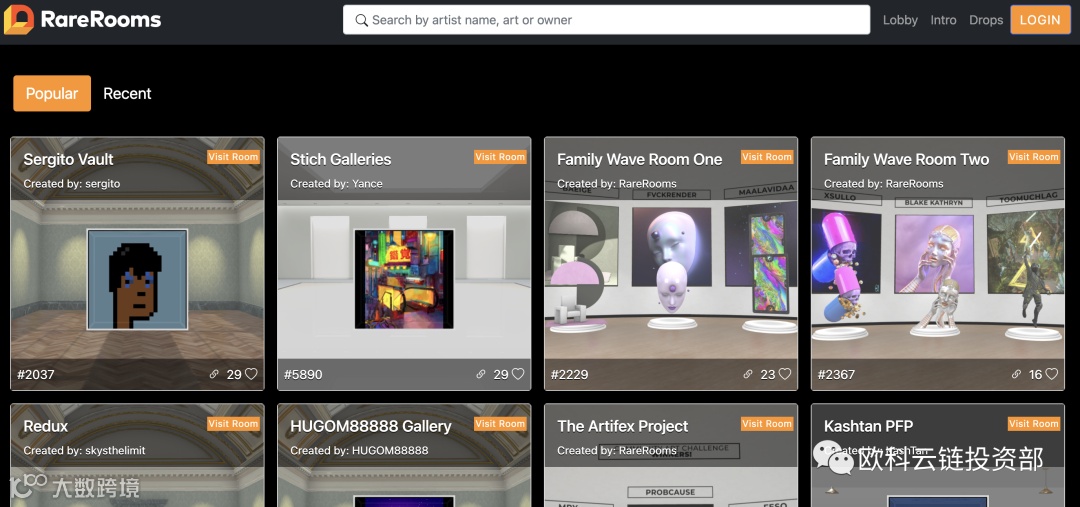Switch to the Recent tab
This screenshot has height=507, width=1080.
tap(127, 93)
